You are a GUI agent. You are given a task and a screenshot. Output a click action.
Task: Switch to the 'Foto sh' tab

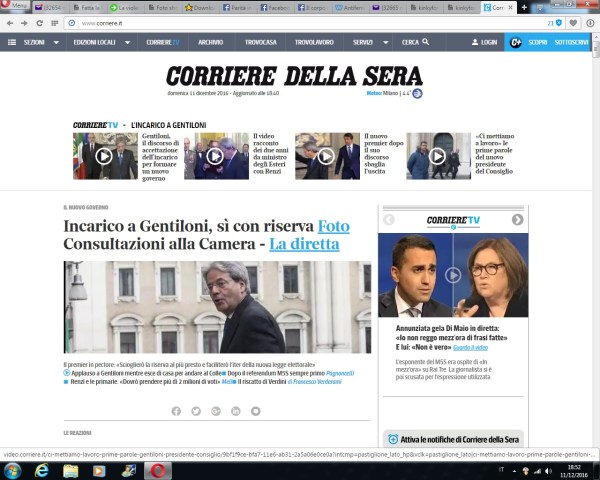tap(163, 7)
